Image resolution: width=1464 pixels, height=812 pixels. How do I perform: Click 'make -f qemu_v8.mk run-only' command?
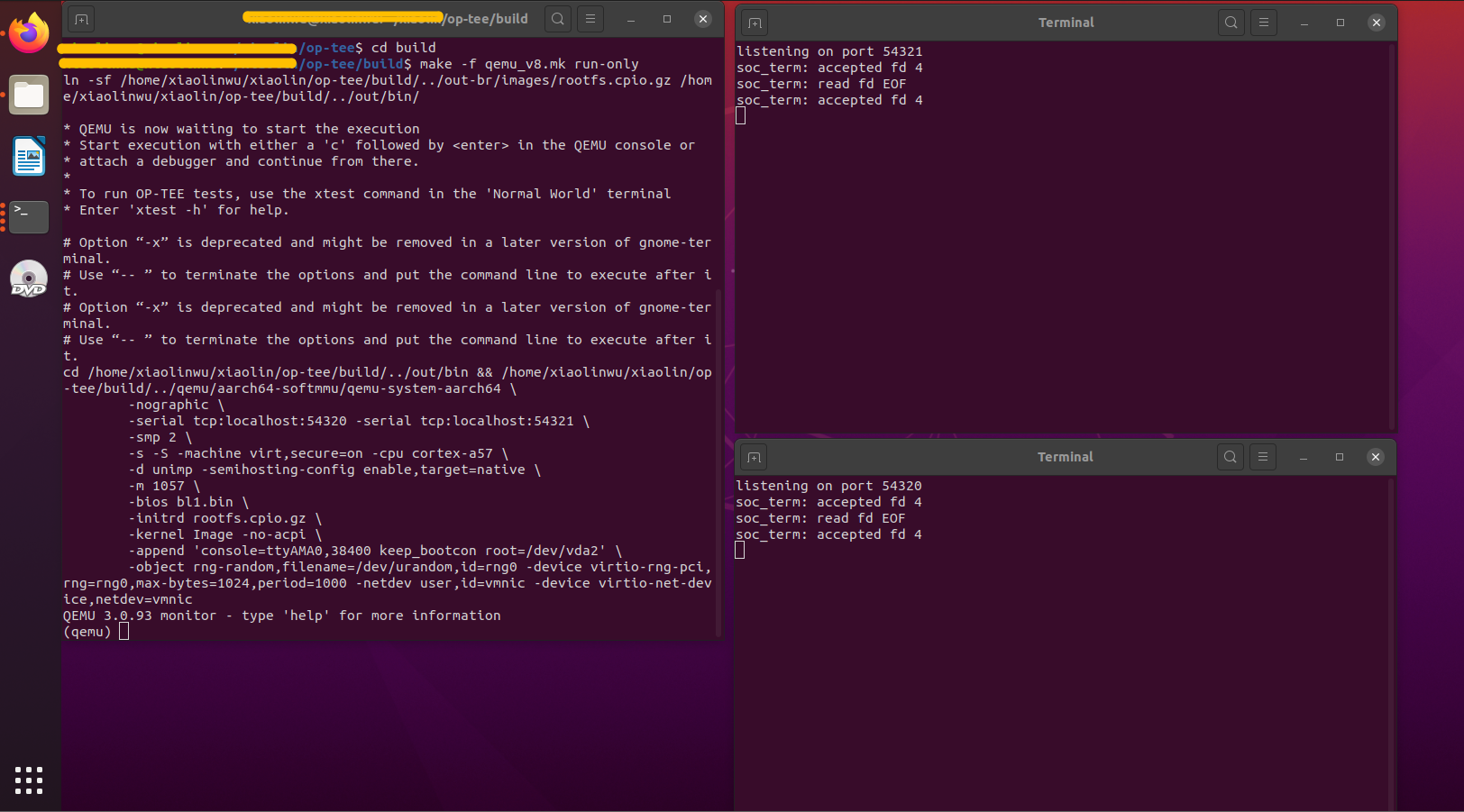click(529, 64)
